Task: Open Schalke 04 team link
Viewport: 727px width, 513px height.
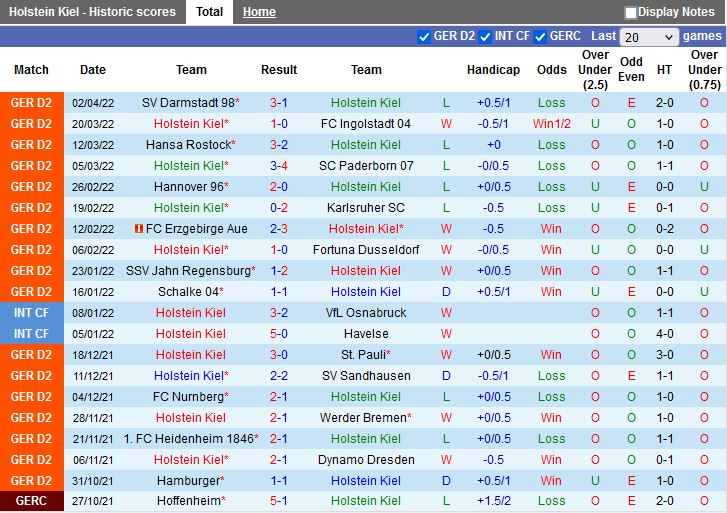Action: (188, 292)
